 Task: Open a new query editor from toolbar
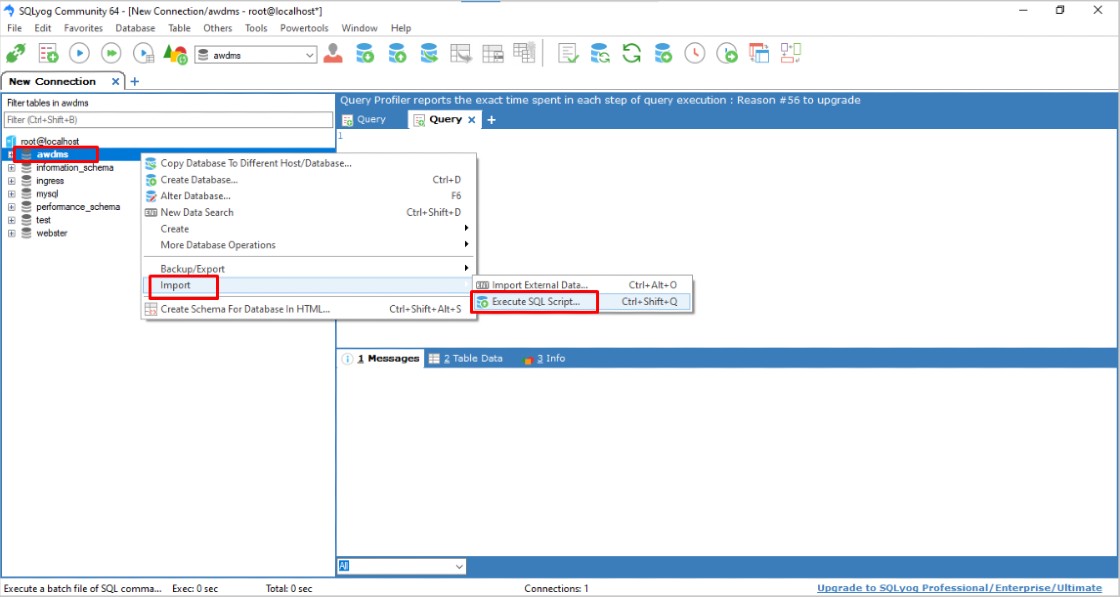coord(48,54)
